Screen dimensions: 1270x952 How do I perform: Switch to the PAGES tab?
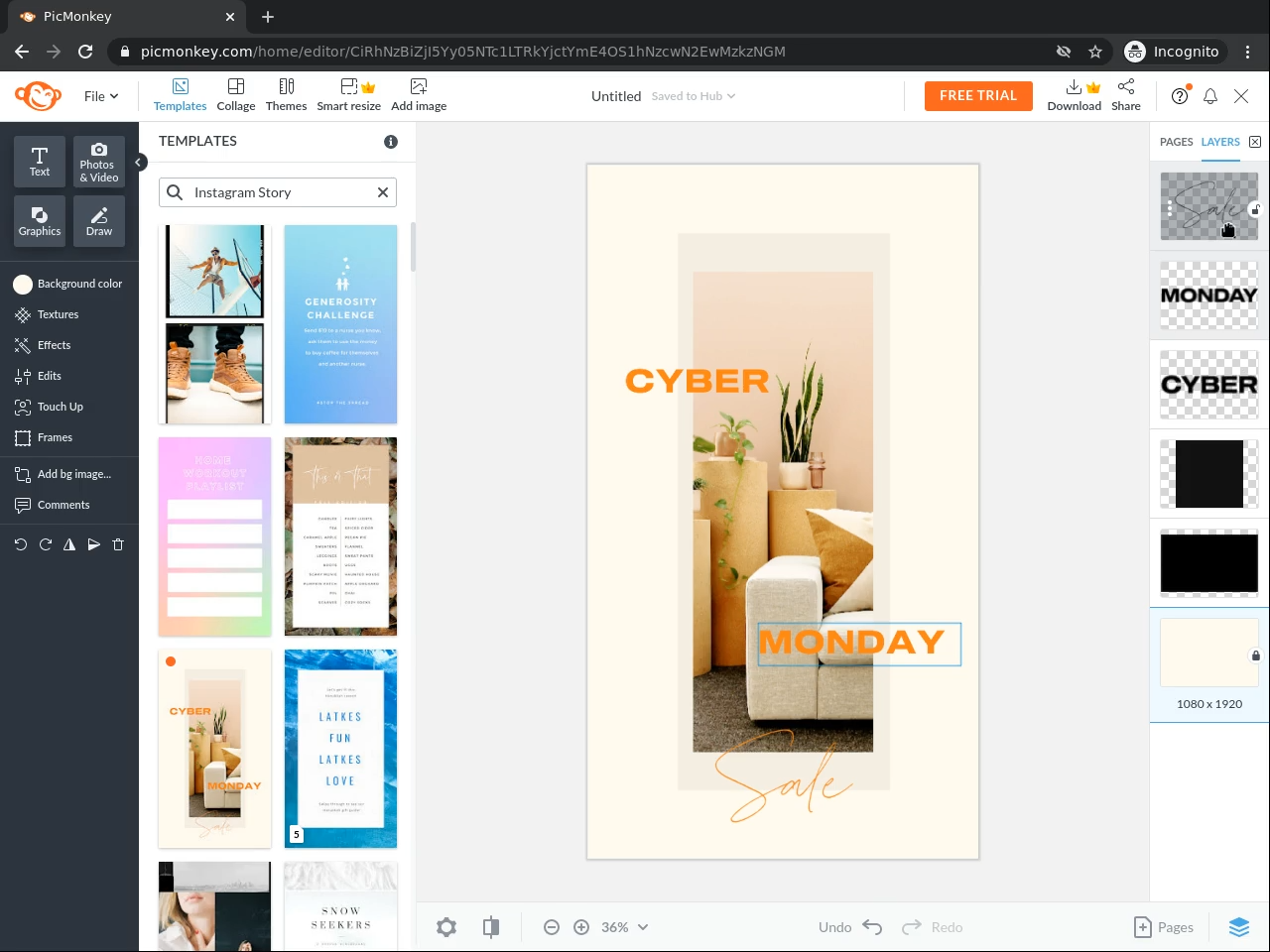tap(1176, 142)
